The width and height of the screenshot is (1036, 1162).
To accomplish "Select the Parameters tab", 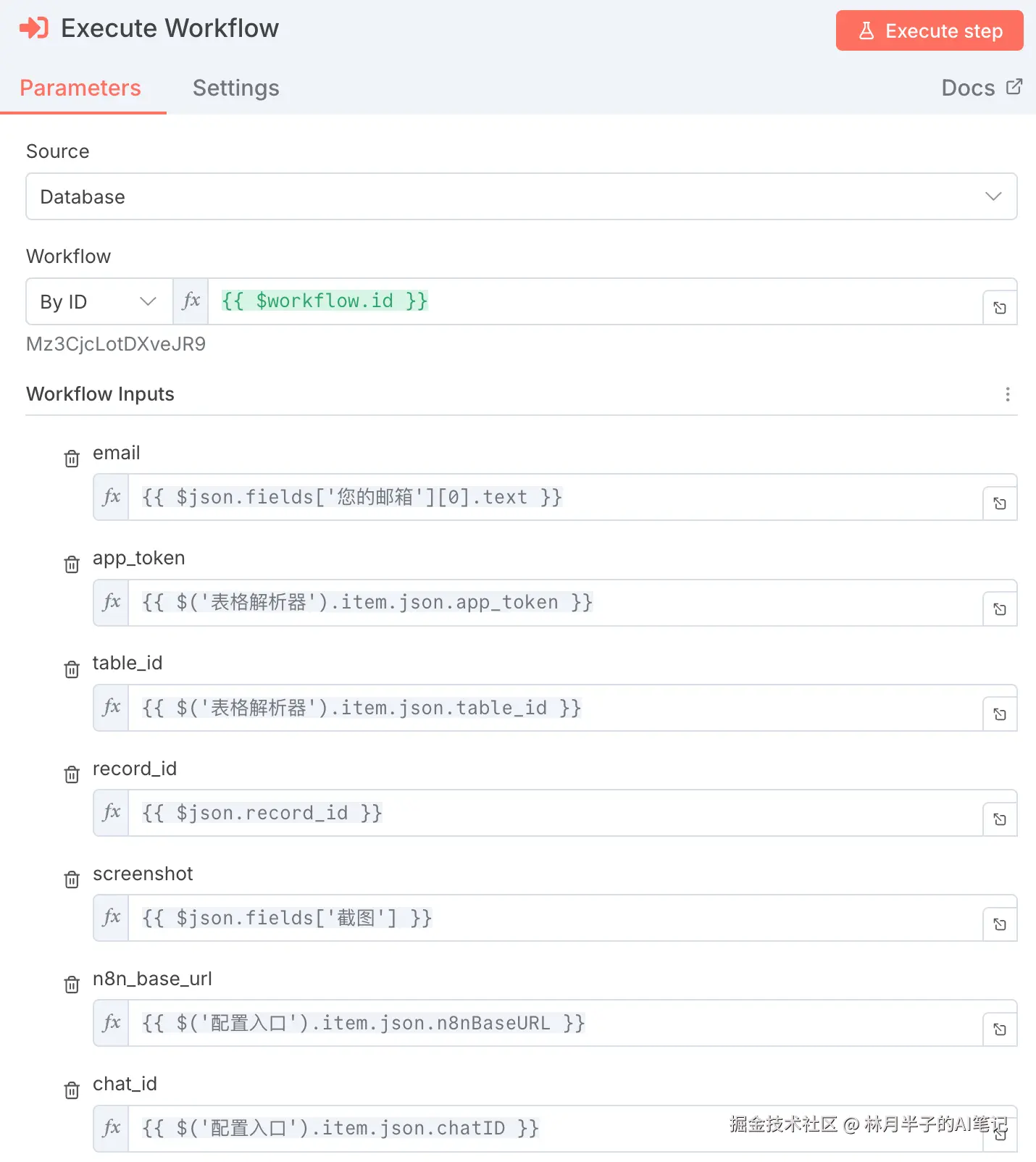I will point(80,88).
